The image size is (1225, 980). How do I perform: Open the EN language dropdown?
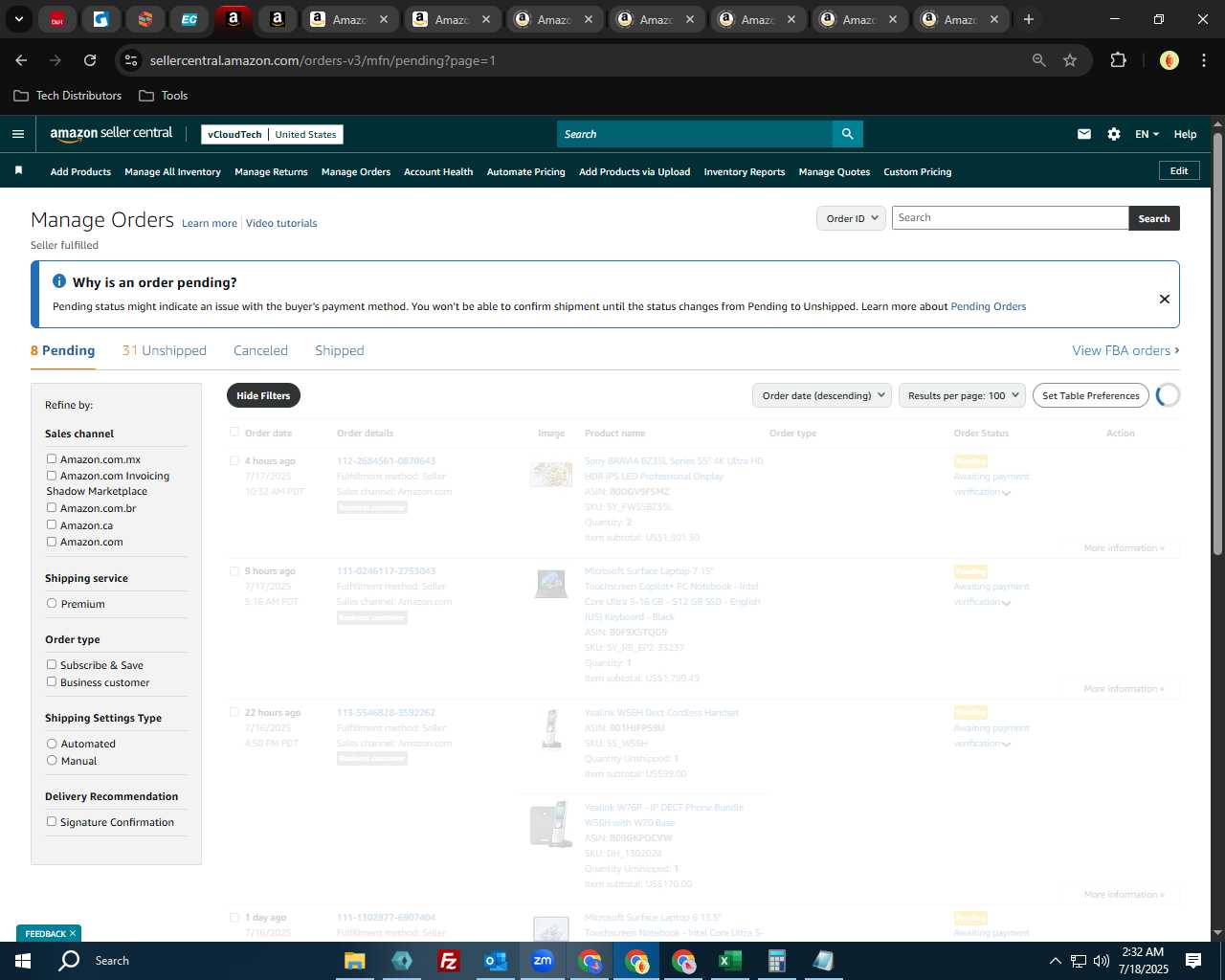[1147, 134]
